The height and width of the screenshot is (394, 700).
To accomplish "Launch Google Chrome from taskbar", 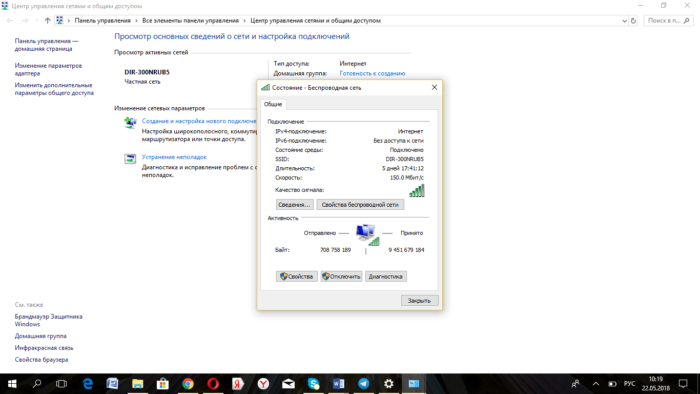I will (x=188, y=384).
